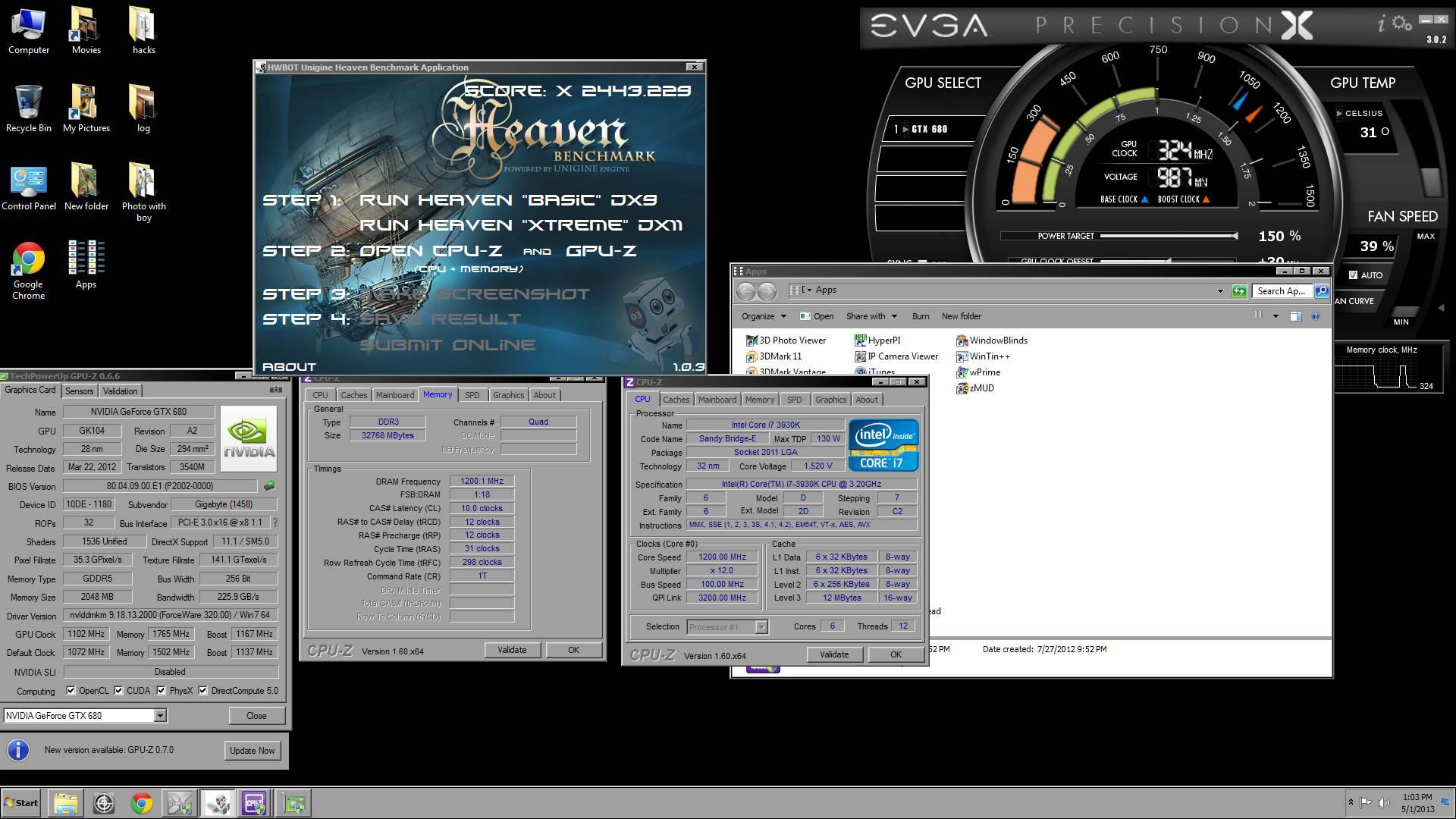Toggle the OpenCL checkbox in GPU-Z

tap(71, 691)
